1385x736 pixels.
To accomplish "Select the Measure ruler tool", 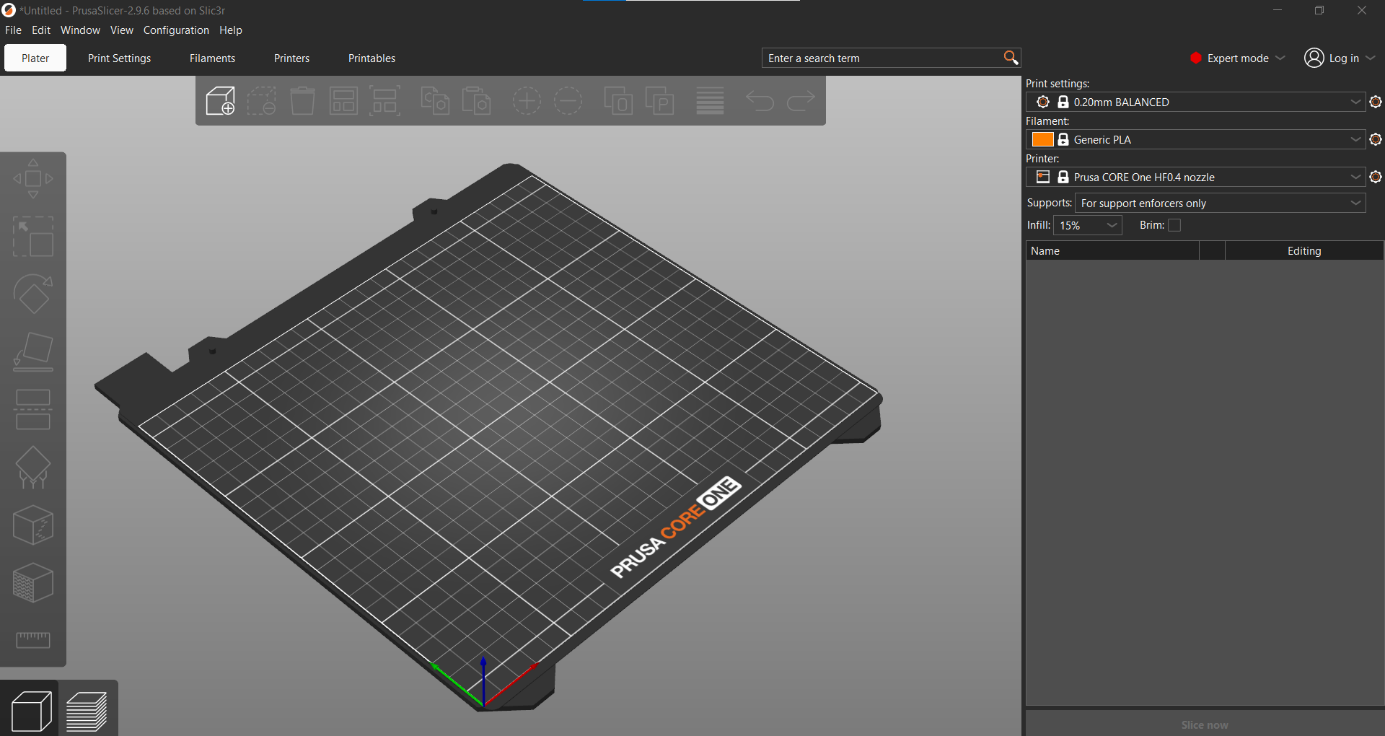I will pyautogui.click(x=33, y=640).
